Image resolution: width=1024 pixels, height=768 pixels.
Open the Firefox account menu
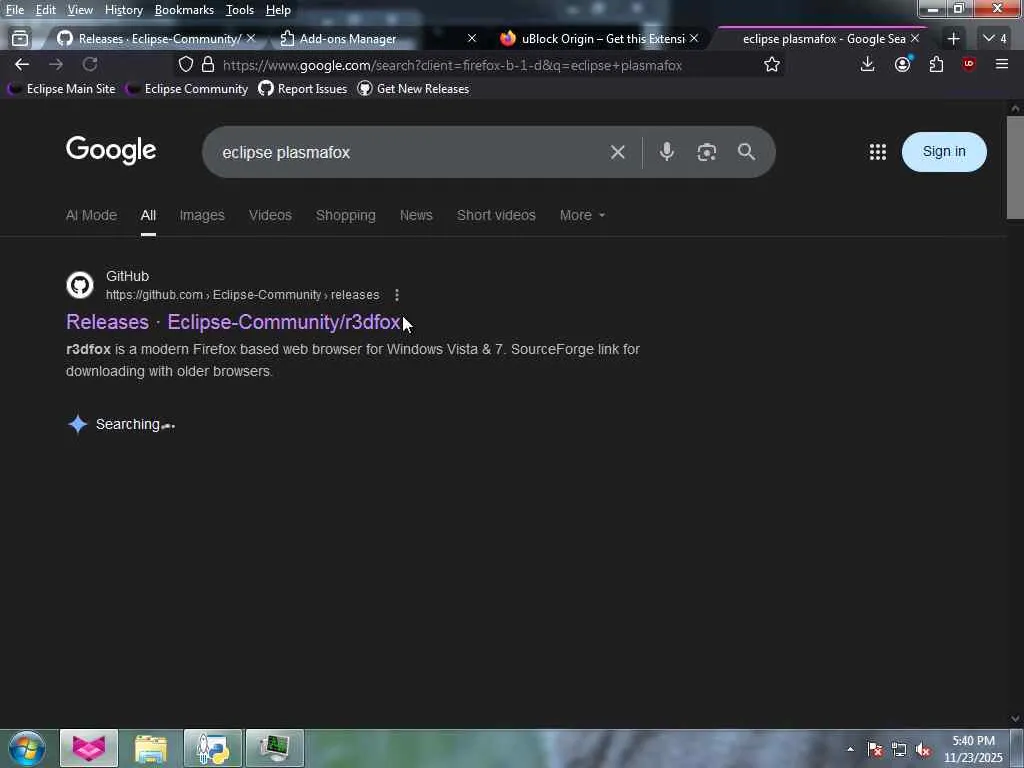[x=903, y=64]
